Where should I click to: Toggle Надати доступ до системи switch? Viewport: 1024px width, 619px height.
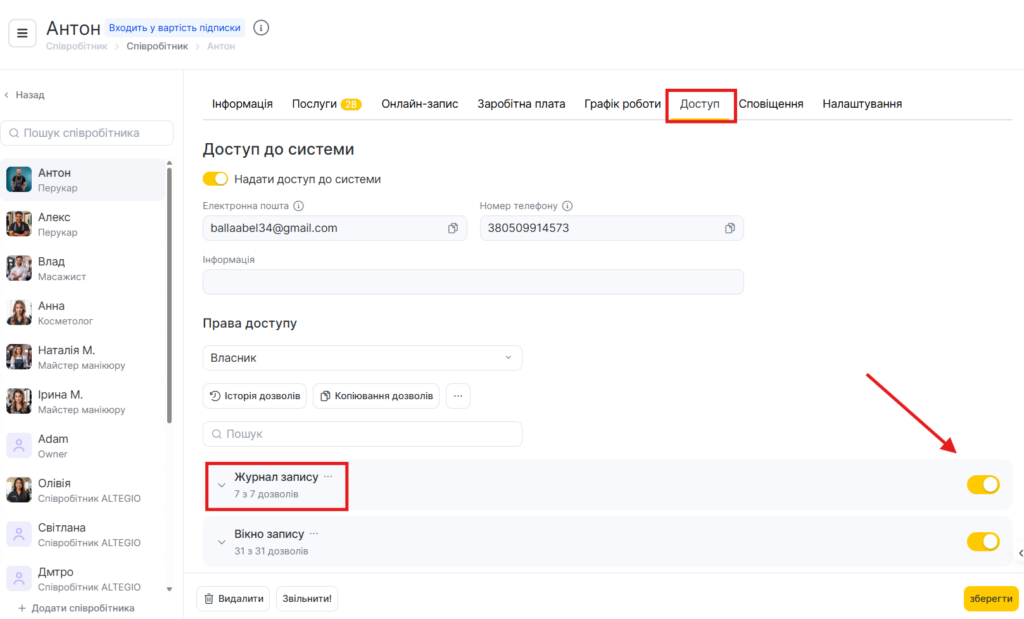(215, 179)
